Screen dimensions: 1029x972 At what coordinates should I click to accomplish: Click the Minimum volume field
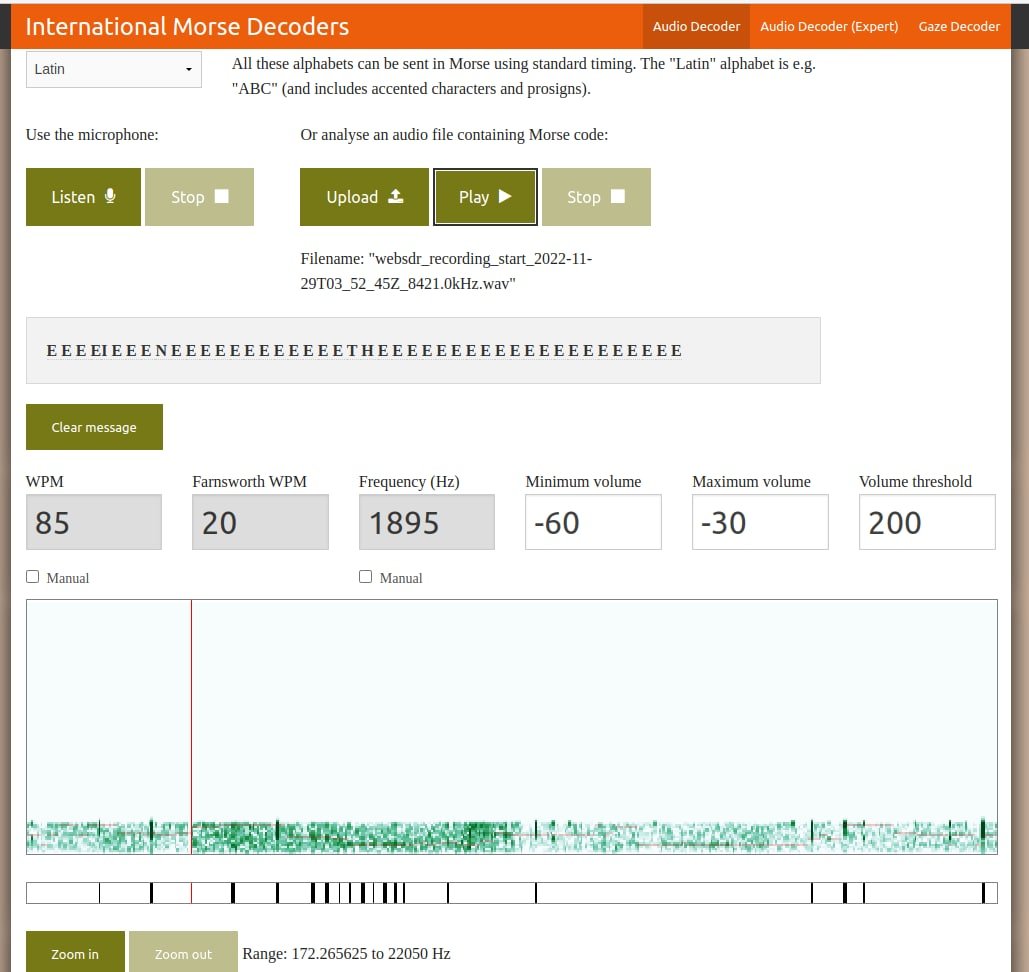pyautogui.click(x=593, y=522)
